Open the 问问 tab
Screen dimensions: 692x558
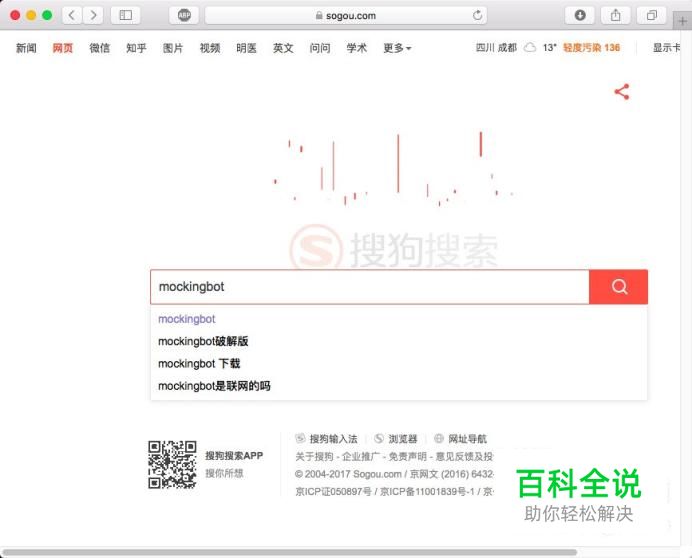pos(320,48)
